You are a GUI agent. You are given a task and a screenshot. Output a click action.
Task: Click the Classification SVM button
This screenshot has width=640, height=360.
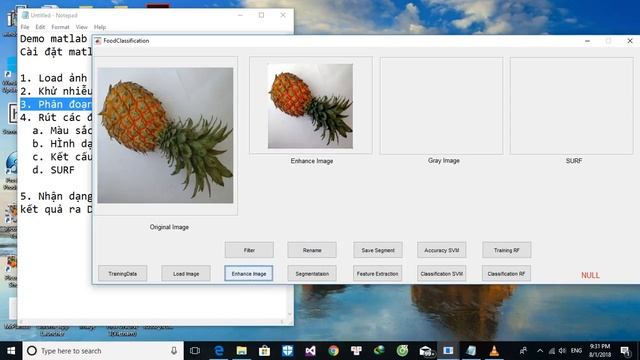tap(442, 273)
